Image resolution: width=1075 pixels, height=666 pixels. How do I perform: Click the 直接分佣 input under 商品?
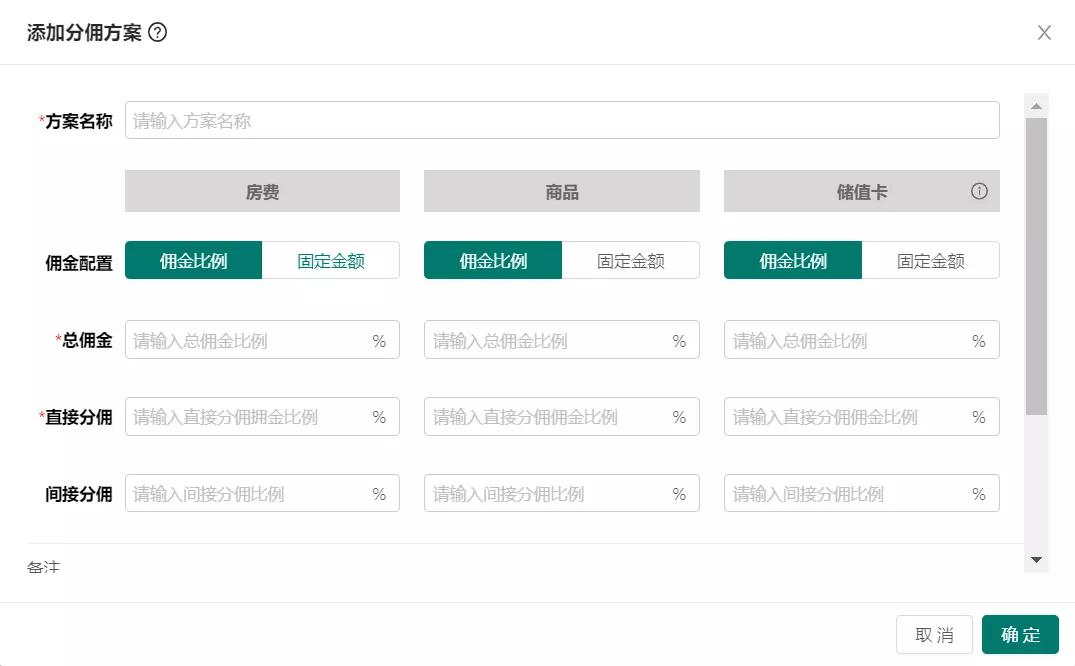tap(550, 416)
